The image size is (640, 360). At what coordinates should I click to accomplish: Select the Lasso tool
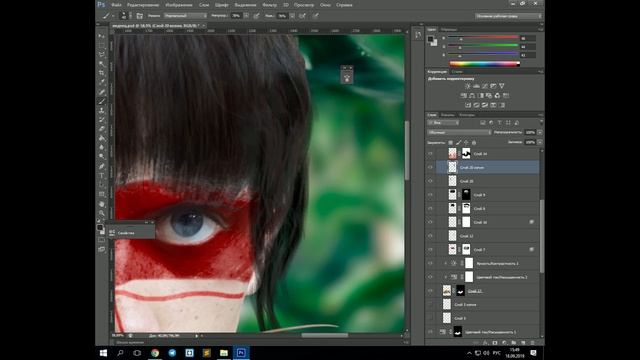point(102,54)
